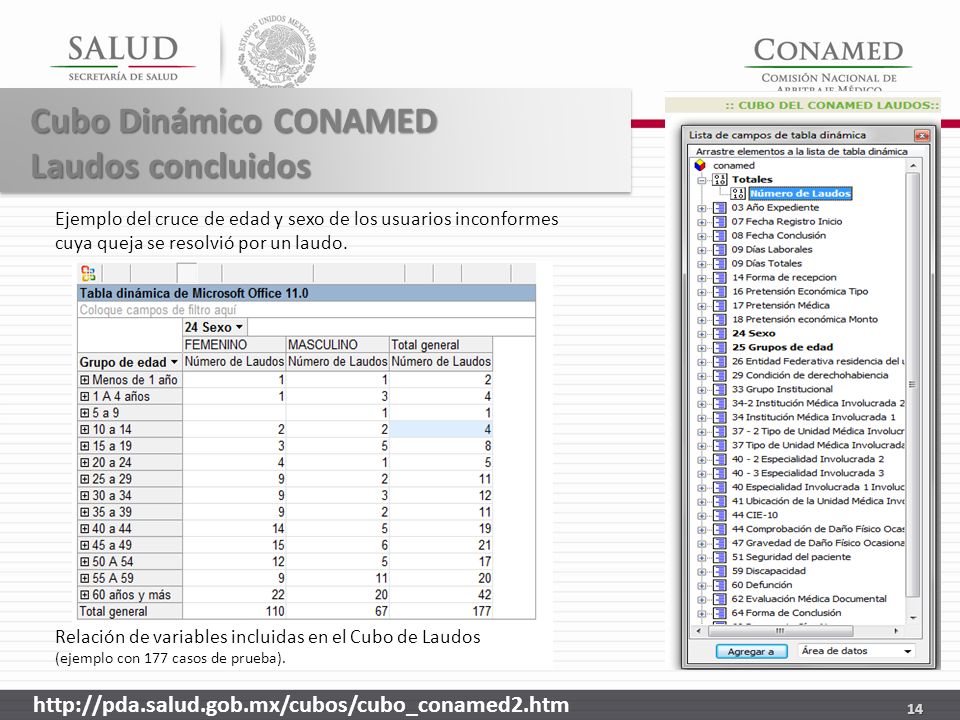The image size is (960, 720).
Task: Click the Agregar a button
Action: pyautogui.click(x=751, y=651)
